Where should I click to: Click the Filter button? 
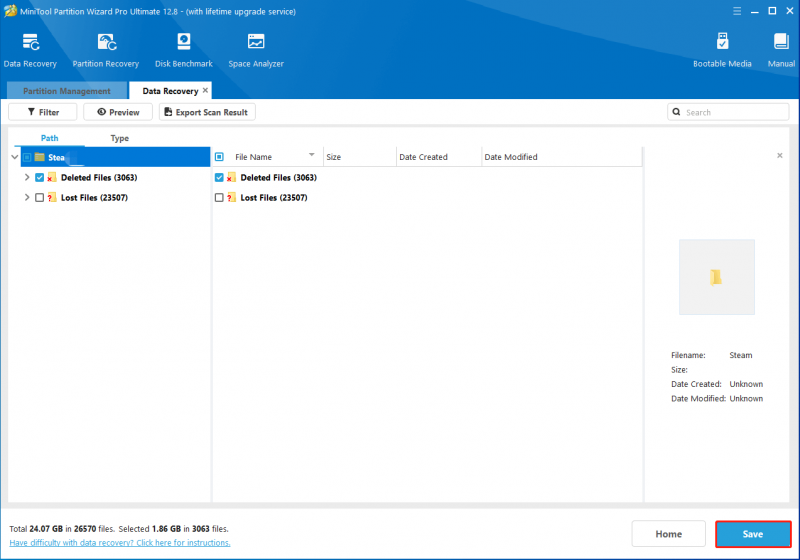point(43,112)
